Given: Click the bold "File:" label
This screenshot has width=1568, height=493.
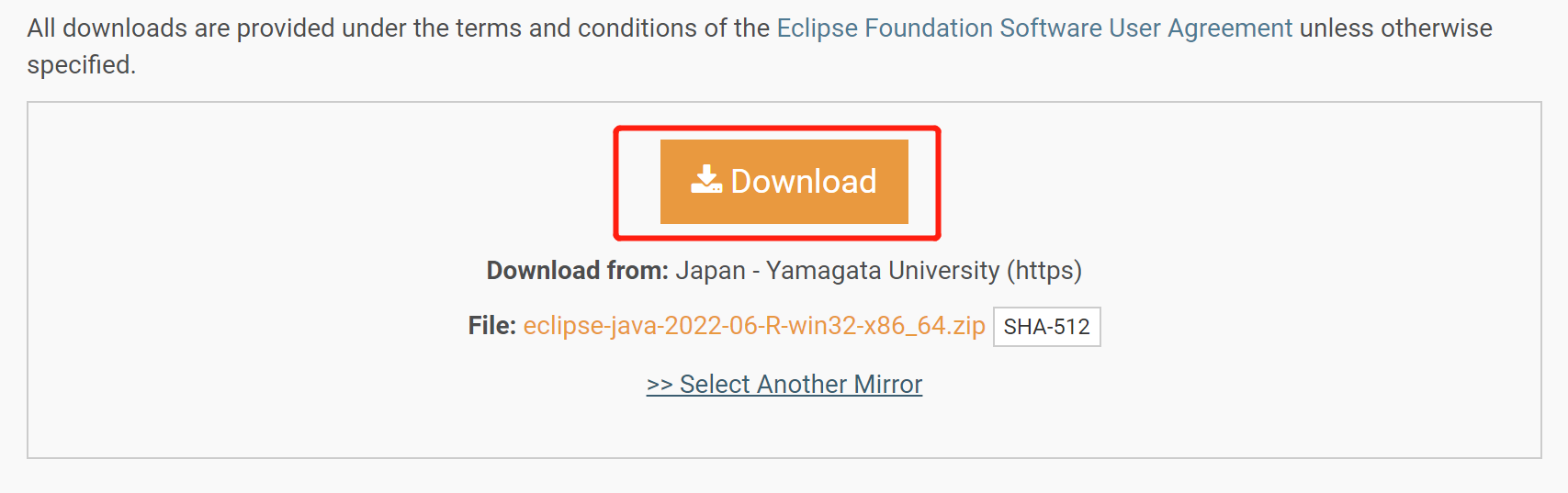Looking at the screenshot, I should point(491,326).
